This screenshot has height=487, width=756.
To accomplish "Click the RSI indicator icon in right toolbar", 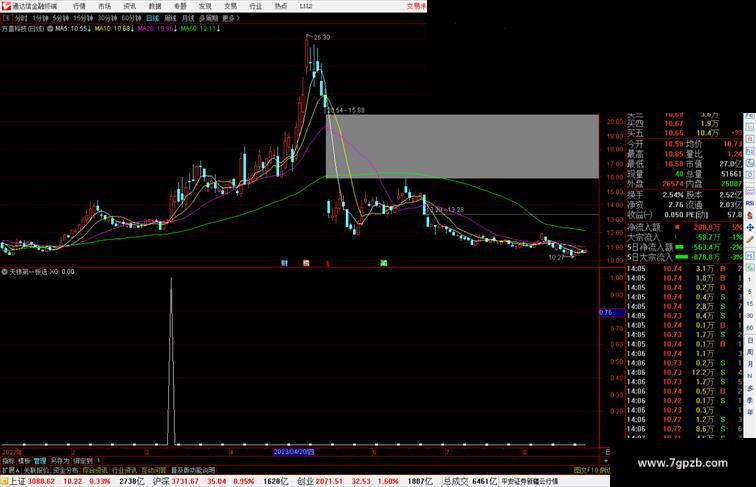I will click(x=750, y=203).
